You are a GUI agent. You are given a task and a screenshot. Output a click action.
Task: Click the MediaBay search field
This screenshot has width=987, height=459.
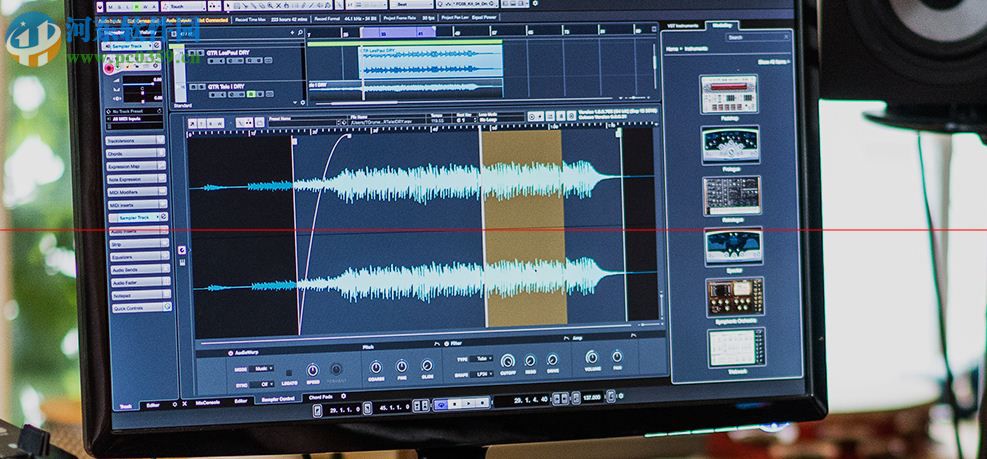[x=757, y=37]
